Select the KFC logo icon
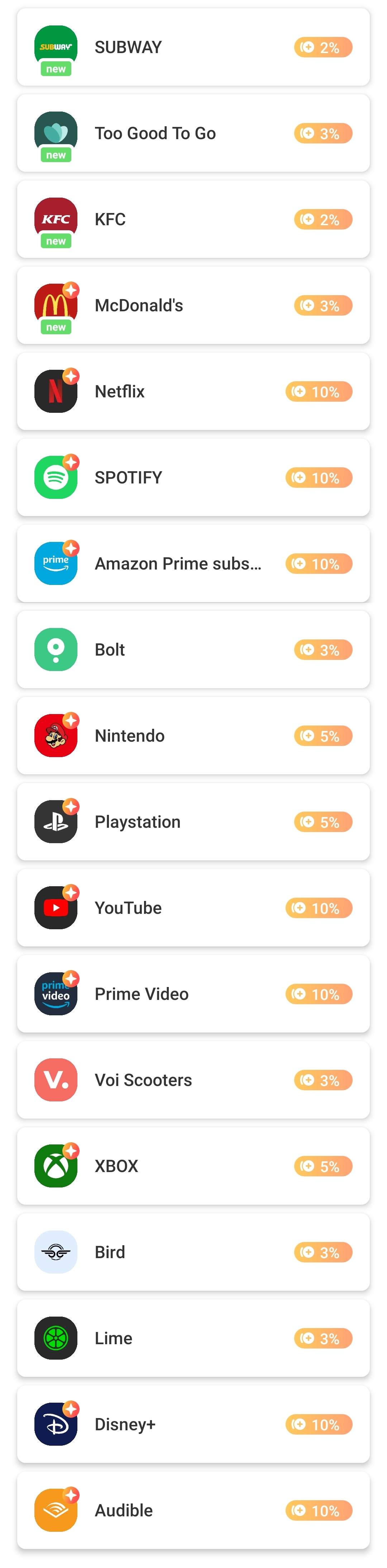 coord(56,219)
